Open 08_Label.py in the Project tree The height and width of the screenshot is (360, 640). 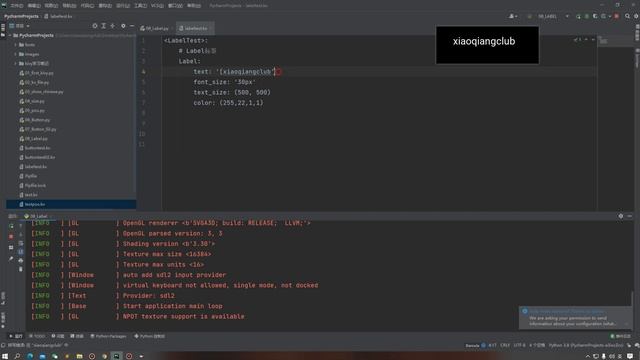click(x=33, y=139)
